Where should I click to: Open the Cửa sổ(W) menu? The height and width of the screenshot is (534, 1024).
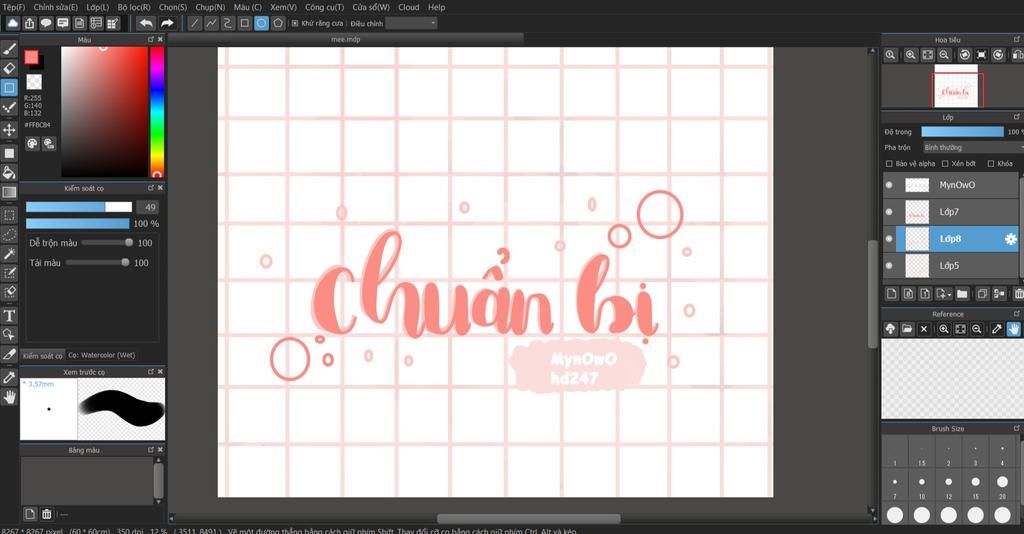(371, 7)
